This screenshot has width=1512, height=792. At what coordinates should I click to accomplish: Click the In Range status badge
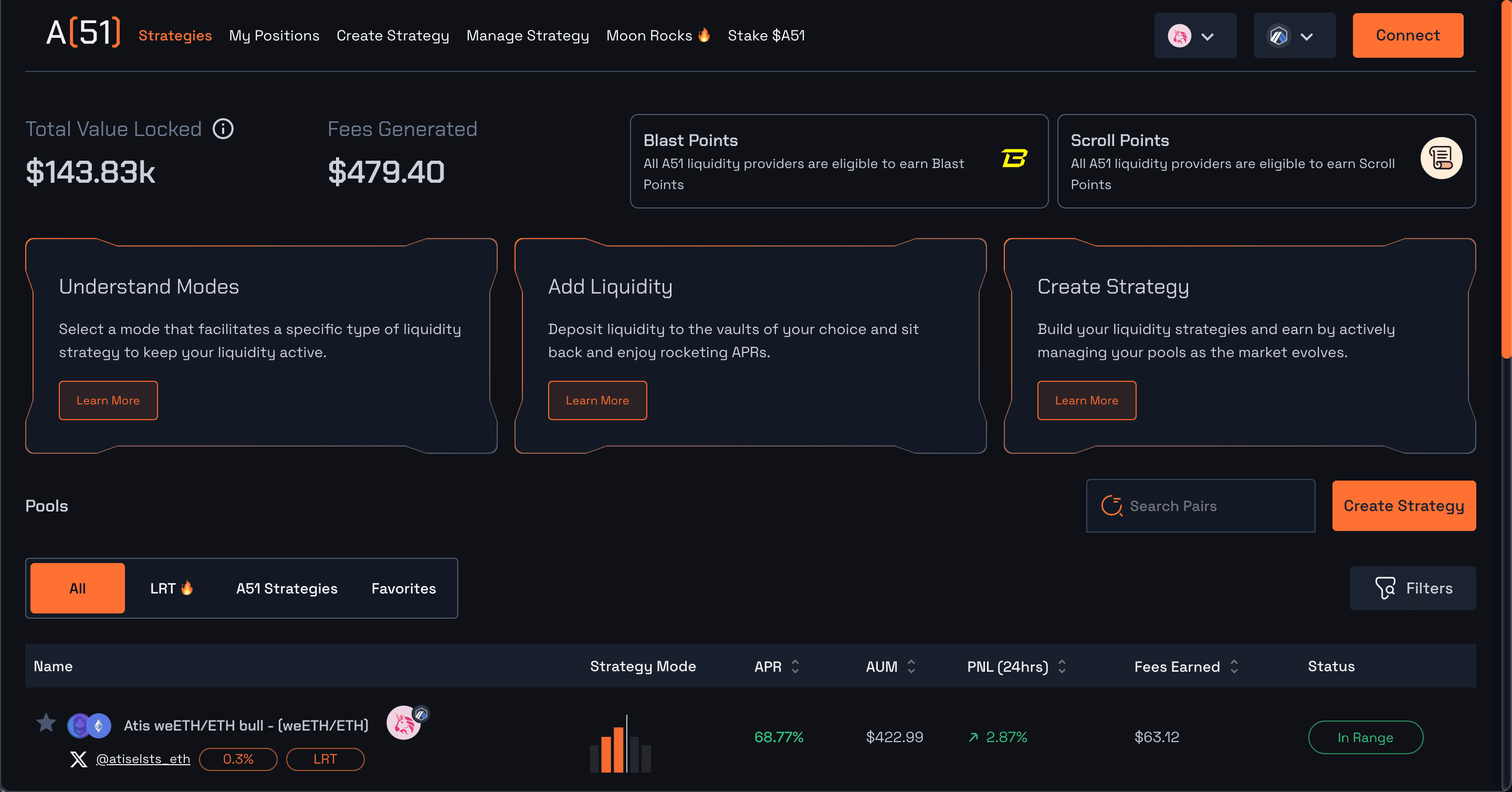(x=1365, y=737)
